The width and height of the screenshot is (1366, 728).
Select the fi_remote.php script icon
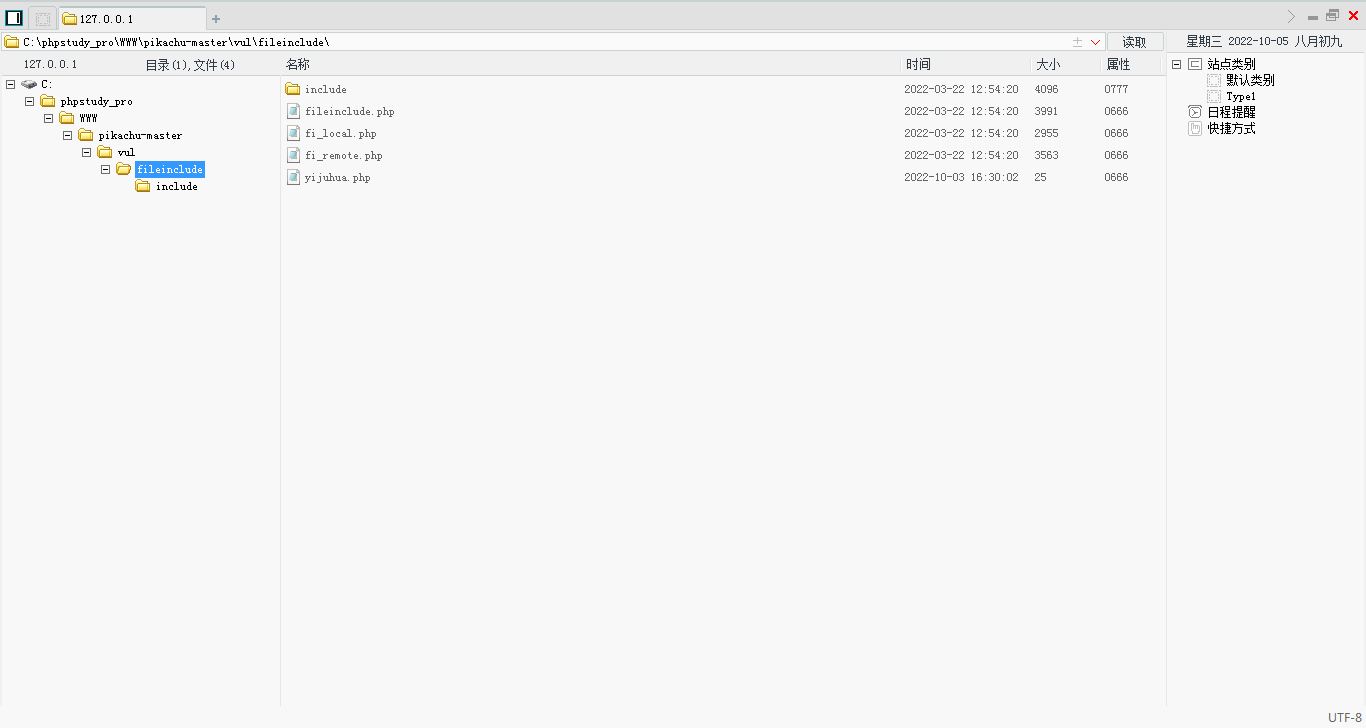292,155
